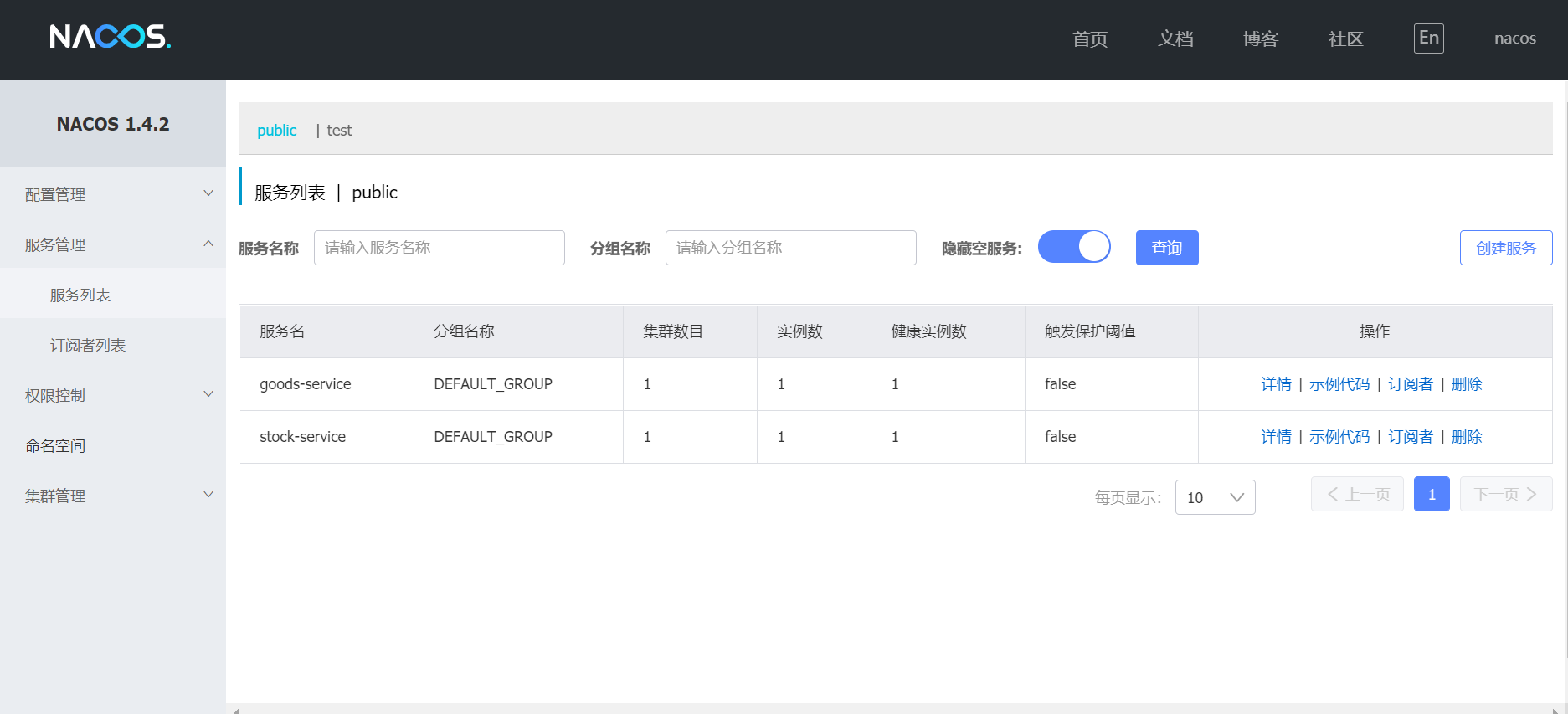Open 首页 in the top navigation
Screen dimensions: 1568x714
pyautogui.click(x=1090, y=39)
